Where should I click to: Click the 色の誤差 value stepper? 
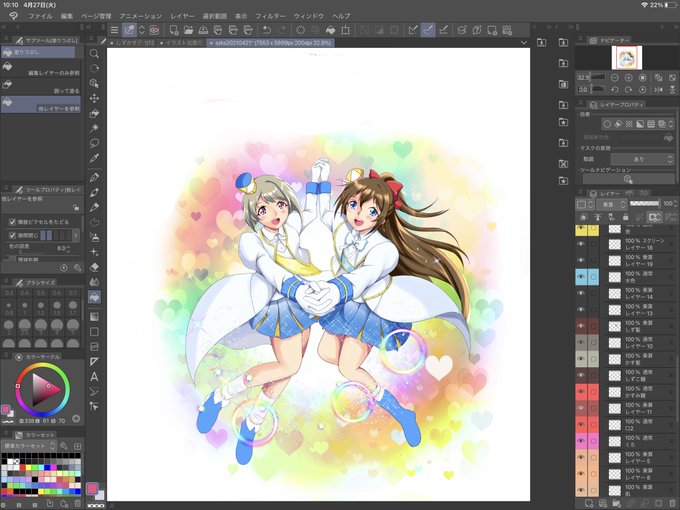click(x=68, y=249)
